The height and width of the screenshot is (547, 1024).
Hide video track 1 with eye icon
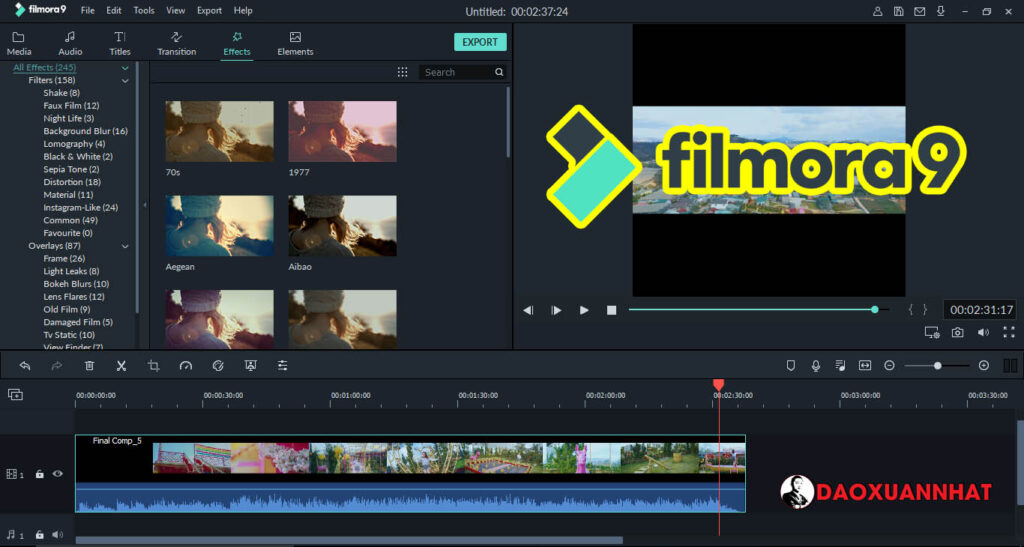(x=57, y=474)
